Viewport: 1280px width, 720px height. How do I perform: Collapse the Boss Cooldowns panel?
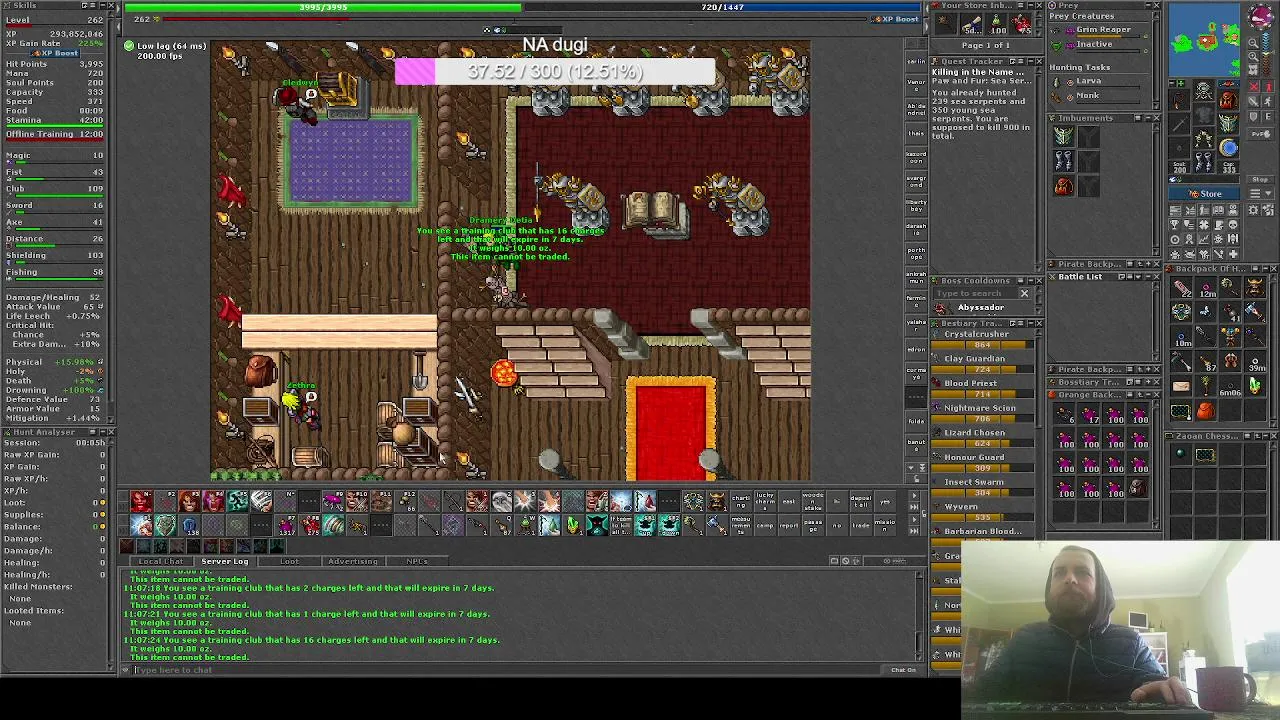pos(1031,281)
